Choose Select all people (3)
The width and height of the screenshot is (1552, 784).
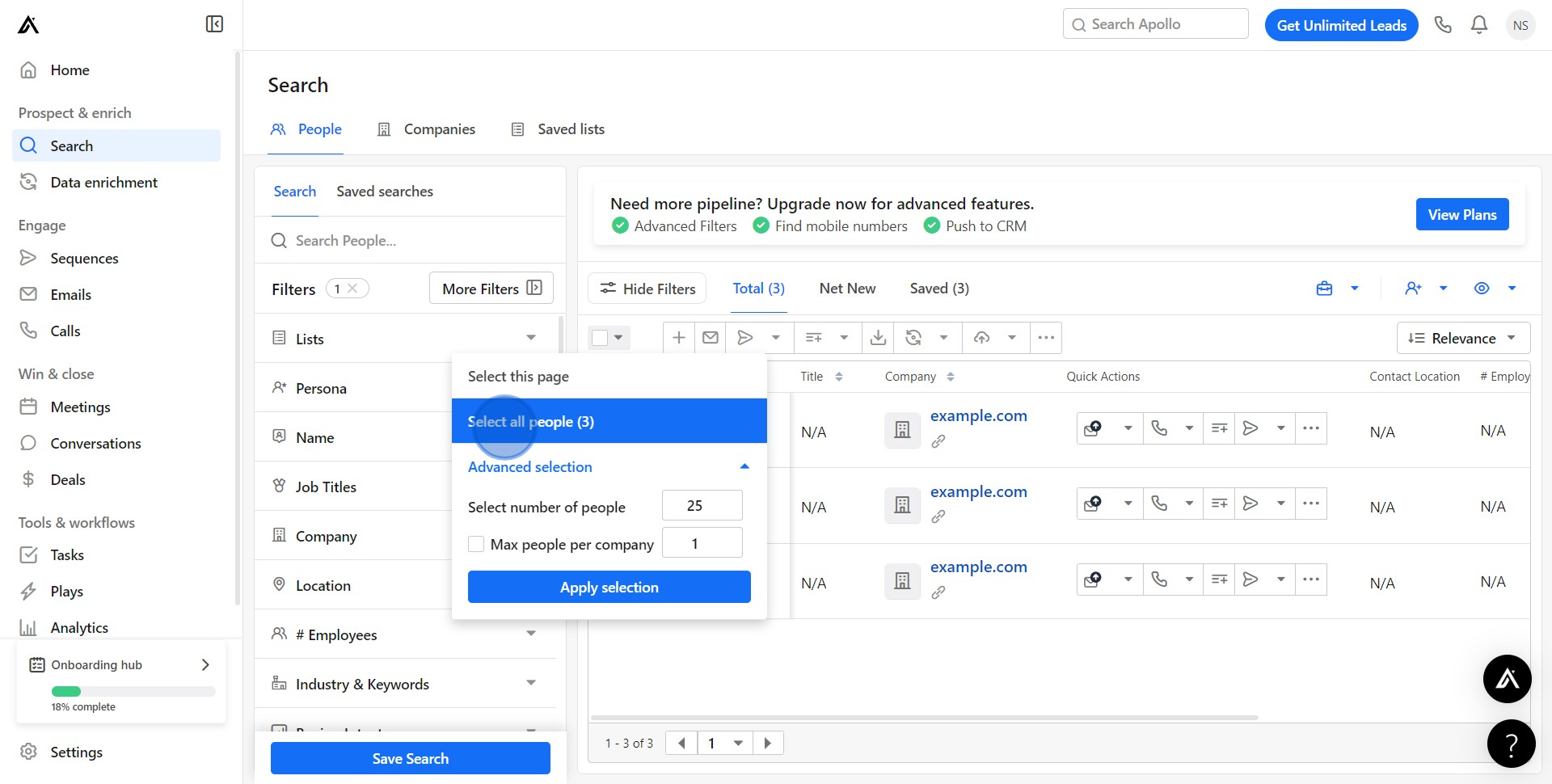point(609,421)
